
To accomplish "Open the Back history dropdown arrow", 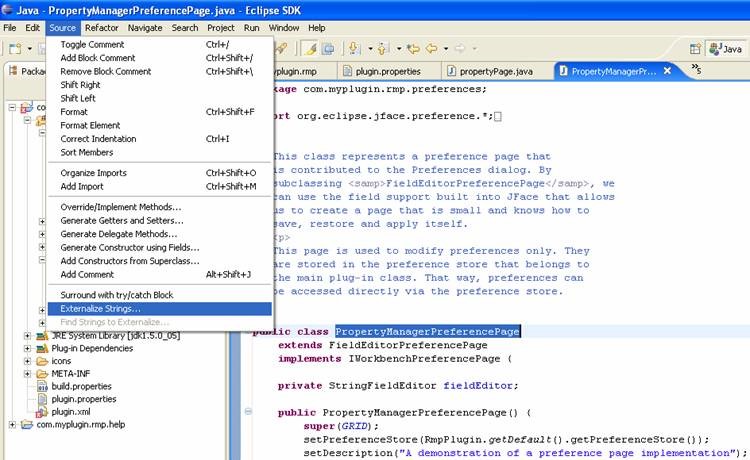I will (445, 49).
